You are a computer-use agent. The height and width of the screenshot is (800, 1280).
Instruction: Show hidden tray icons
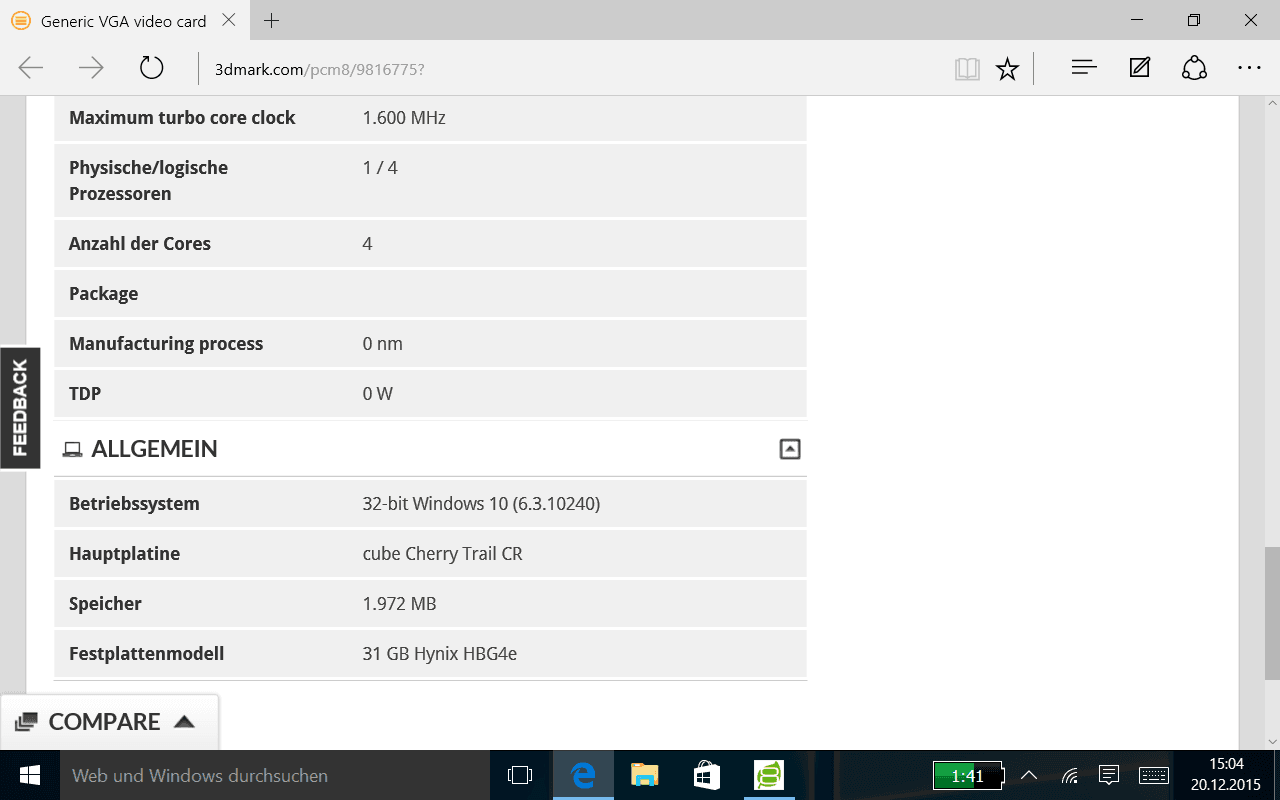[x=1029, y=775]
